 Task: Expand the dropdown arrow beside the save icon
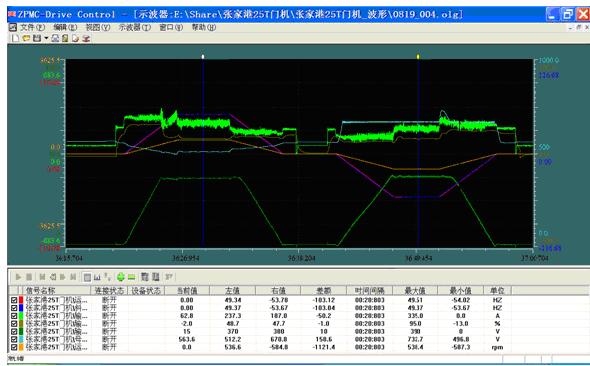tap(46, 38)
